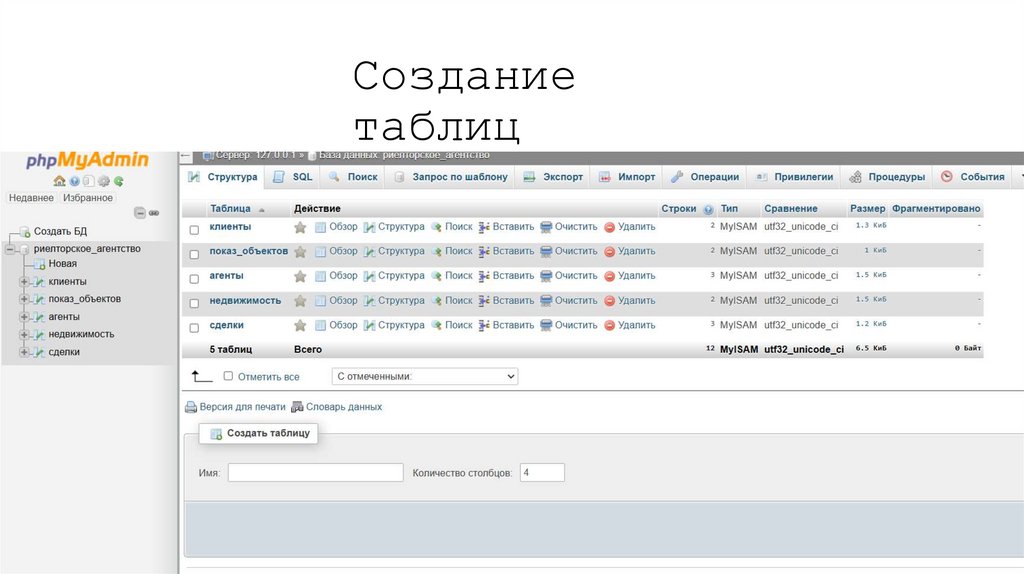
Task: Switch to the Структура tab
Action: [222, 177]
